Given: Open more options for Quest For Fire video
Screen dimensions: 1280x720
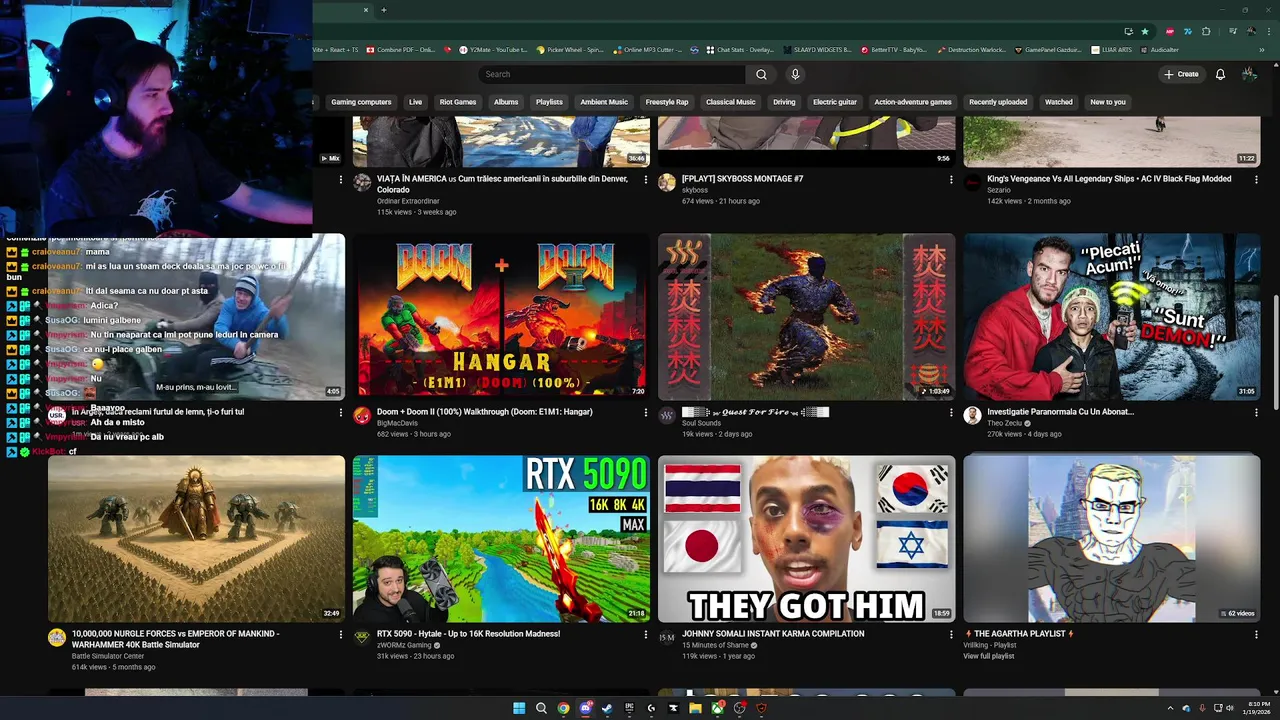Looking at the screenshot, I should (951, 412).
